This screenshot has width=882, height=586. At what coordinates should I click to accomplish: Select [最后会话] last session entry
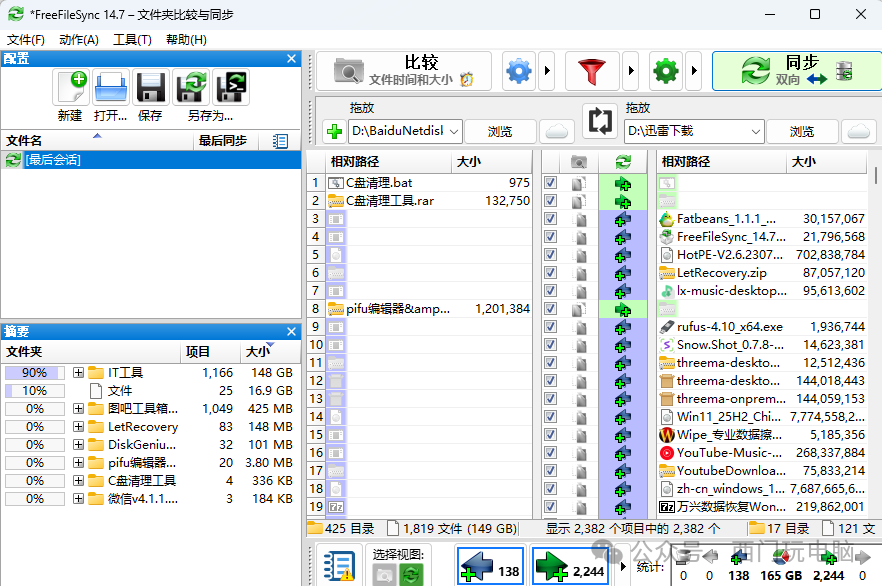[x=151, y=160]
